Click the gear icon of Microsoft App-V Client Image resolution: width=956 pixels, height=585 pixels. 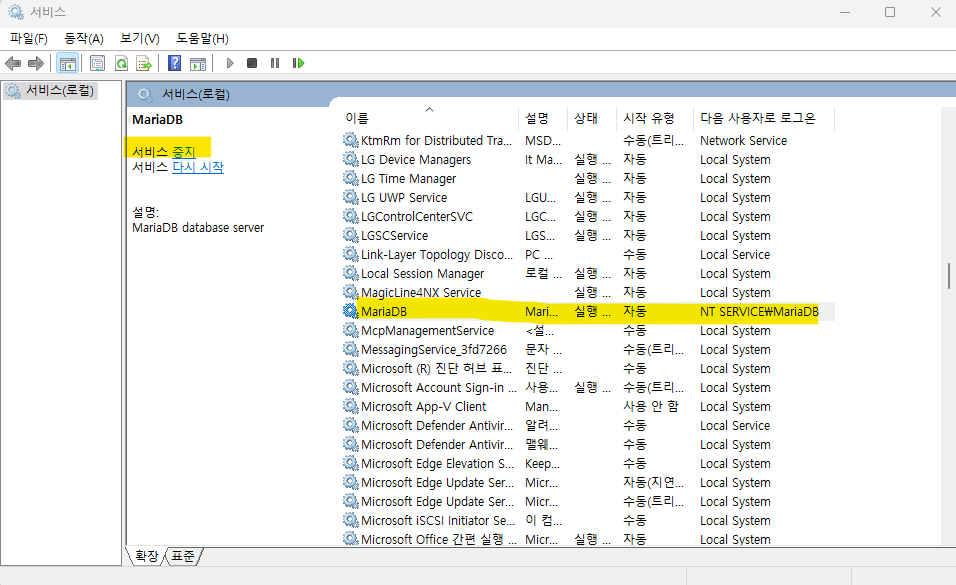[x=350, y=406]
